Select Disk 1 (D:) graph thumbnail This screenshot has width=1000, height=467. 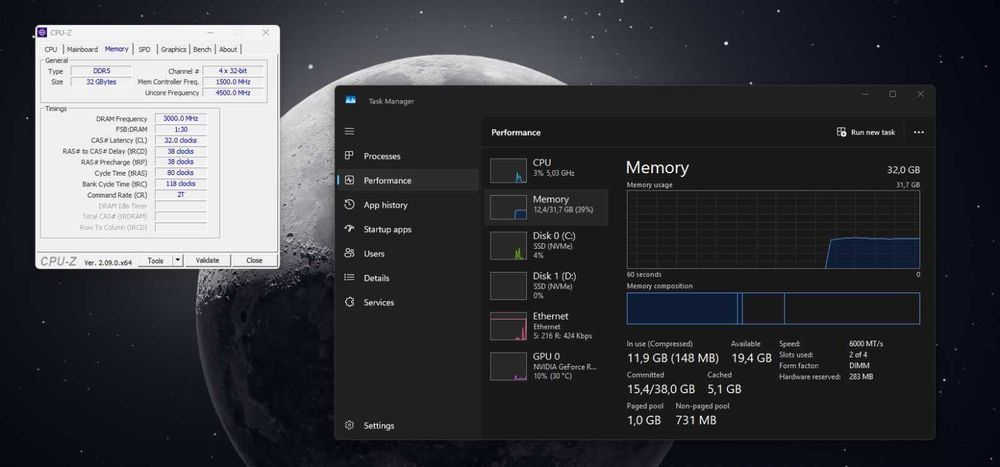tap(508, 286)
